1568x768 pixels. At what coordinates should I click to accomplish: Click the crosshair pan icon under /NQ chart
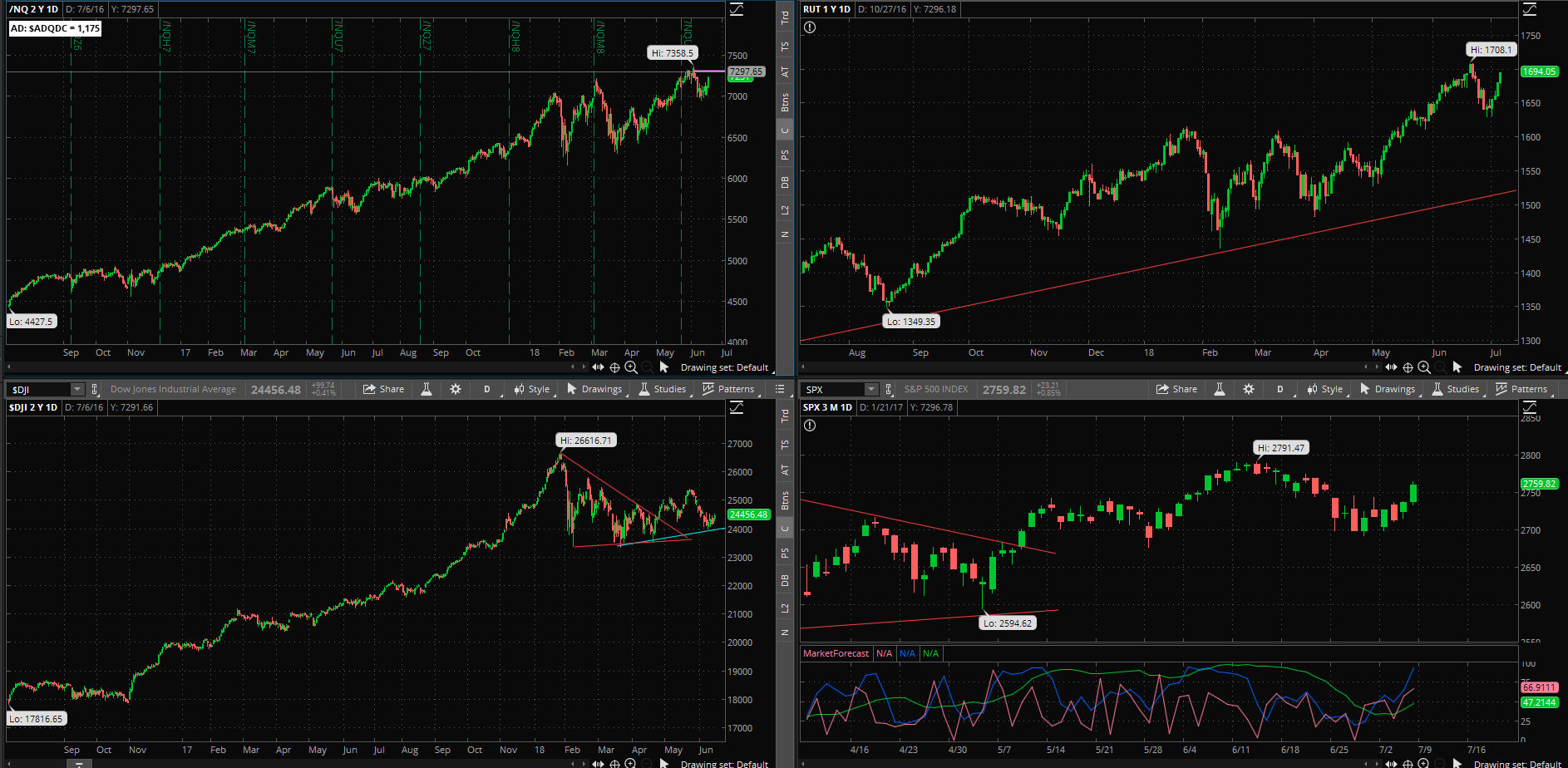click(x=615, y=367)
